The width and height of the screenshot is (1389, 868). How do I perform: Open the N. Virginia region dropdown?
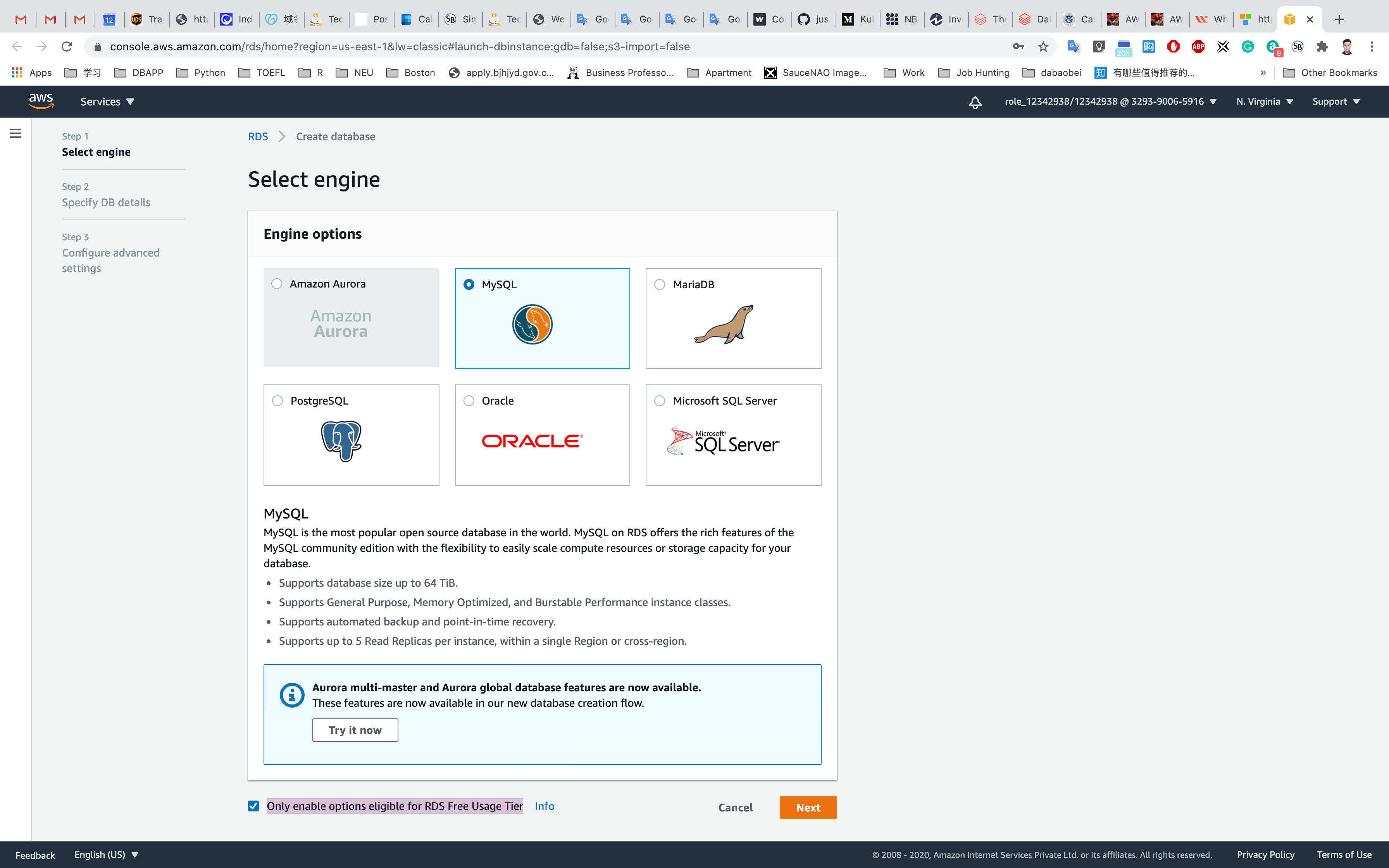tap(1264, 102)
